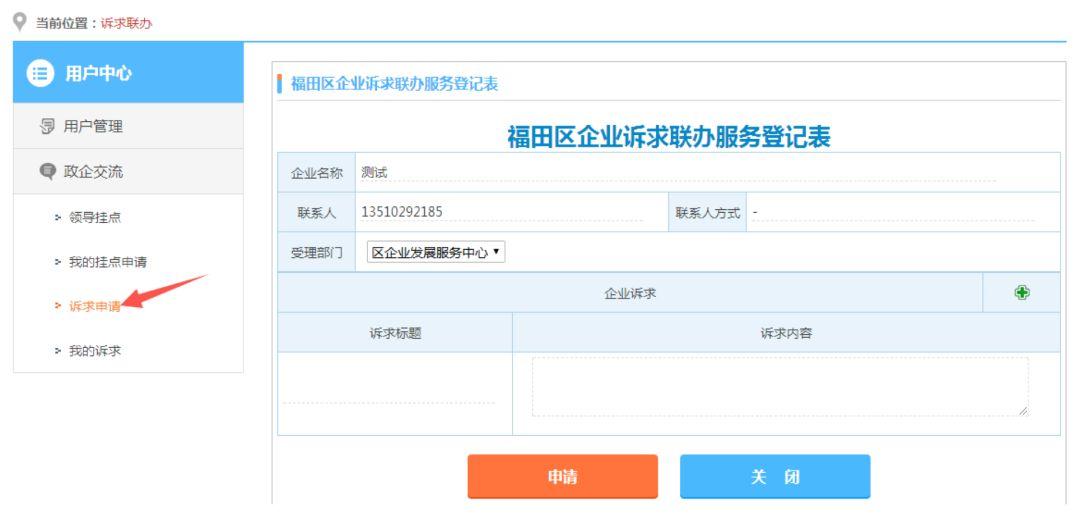Collapse the 政企交流 menu section
Viewport: 1080px width, 529px height.
128,172
